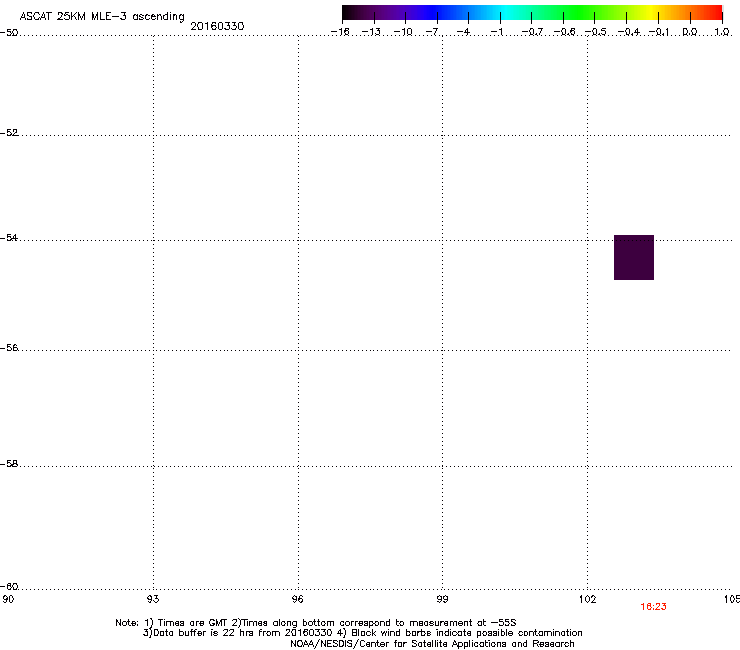Click the longitude label 96
740x650 pixels.
pos(297,599)
